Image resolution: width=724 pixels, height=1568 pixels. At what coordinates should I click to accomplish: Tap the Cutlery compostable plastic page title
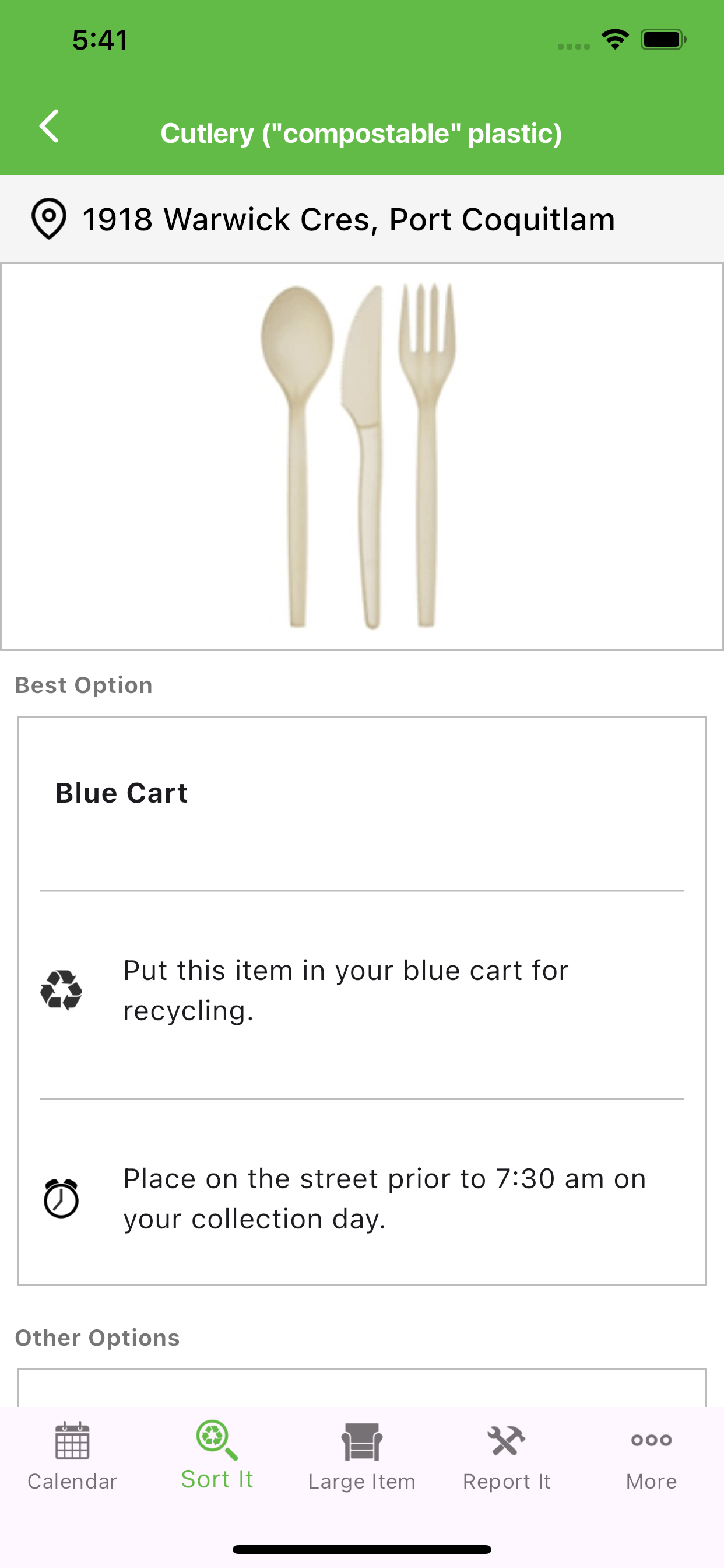click(x=361, y=134)
